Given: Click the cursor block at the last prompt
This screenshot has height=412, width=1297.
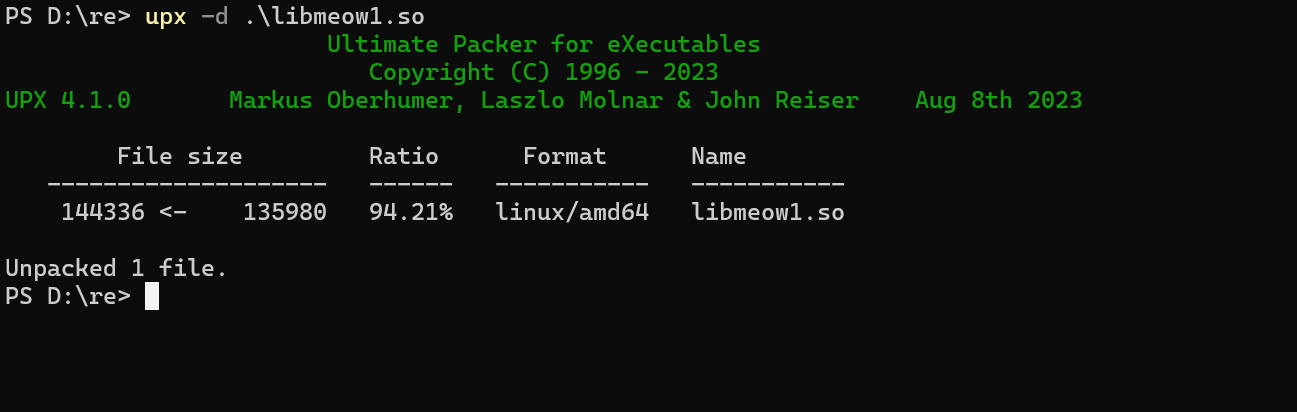Looking at the screenshot, I should click(x=152, y=297).
